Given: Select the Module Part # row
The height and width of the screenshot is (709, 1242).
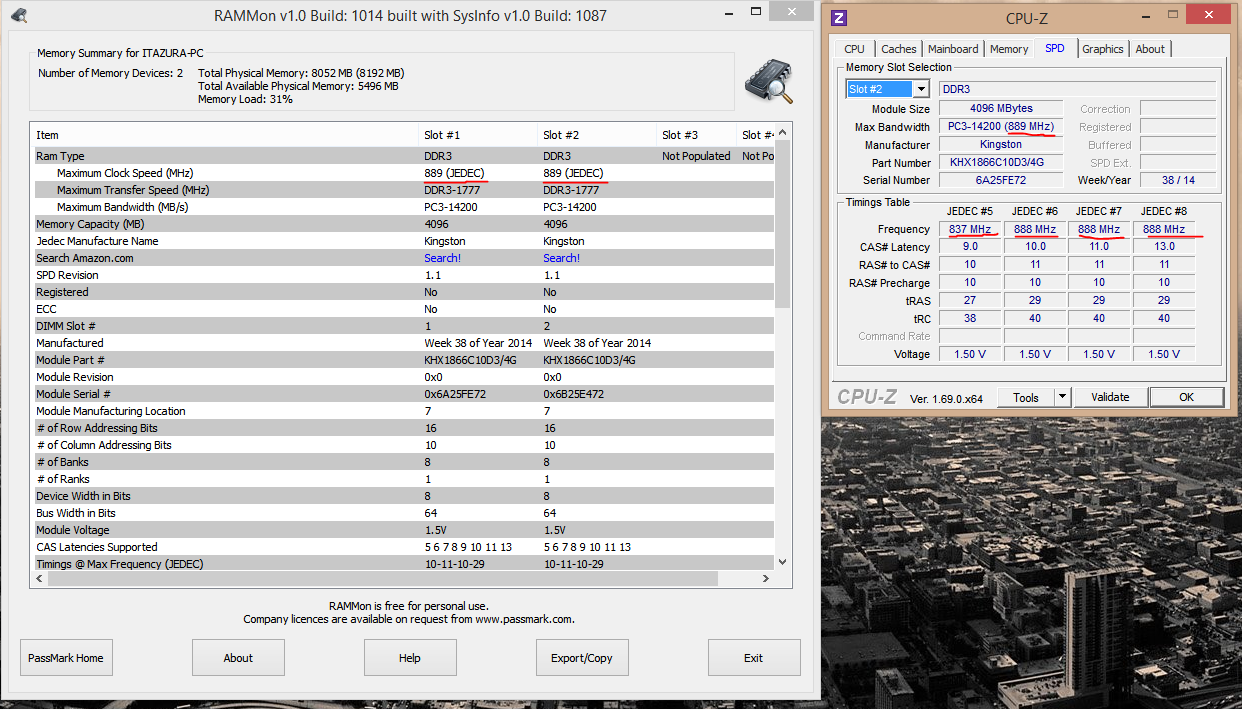Looking at the screenshot, I should pos(403,360).
